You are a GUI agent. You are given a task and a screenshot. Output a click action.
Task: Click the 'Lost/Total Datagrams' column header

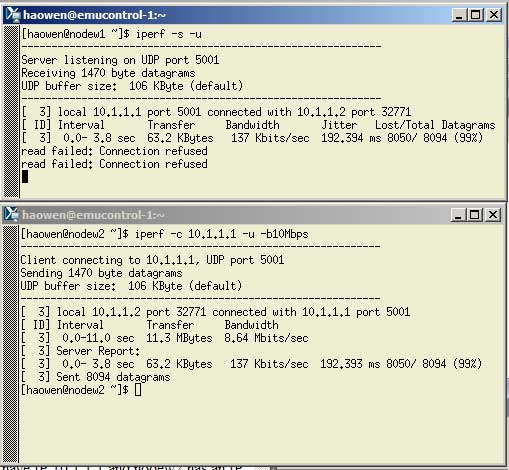point(435,125)
